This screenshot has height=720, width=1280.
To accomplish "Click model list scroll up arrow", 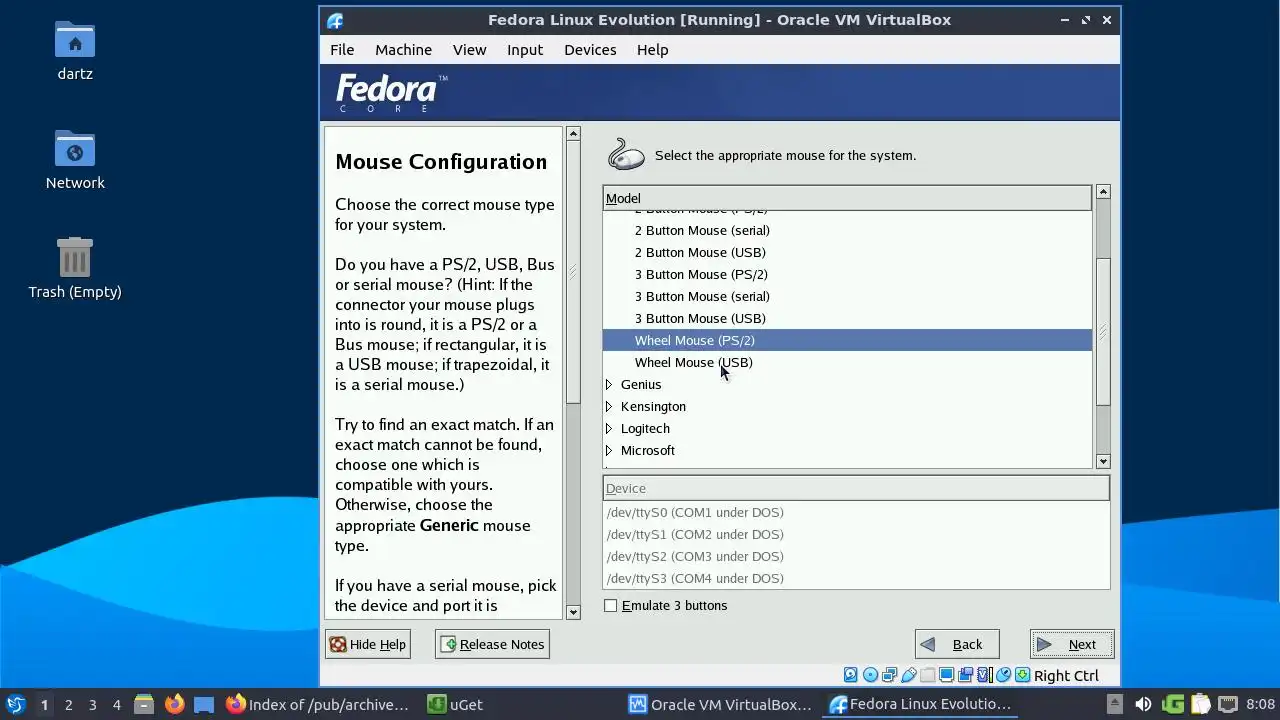I will click(x=1103, y=191).
